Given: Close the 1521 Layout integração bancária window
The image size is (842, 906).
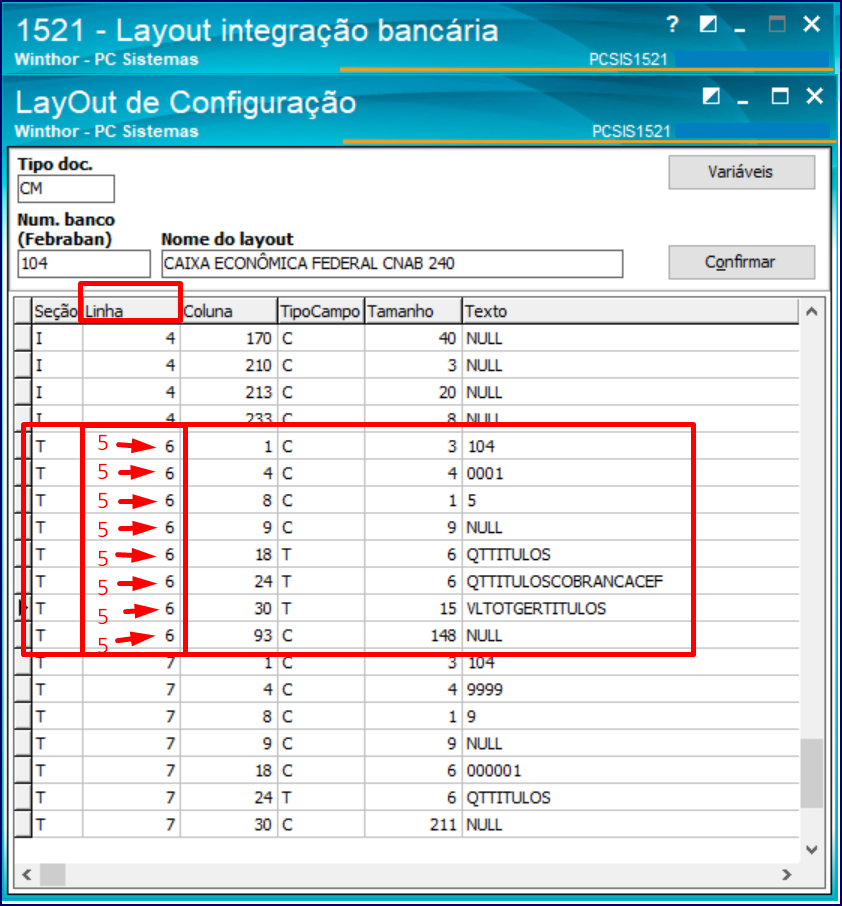Looking at the screenshot, I should (x=812, y=24).
